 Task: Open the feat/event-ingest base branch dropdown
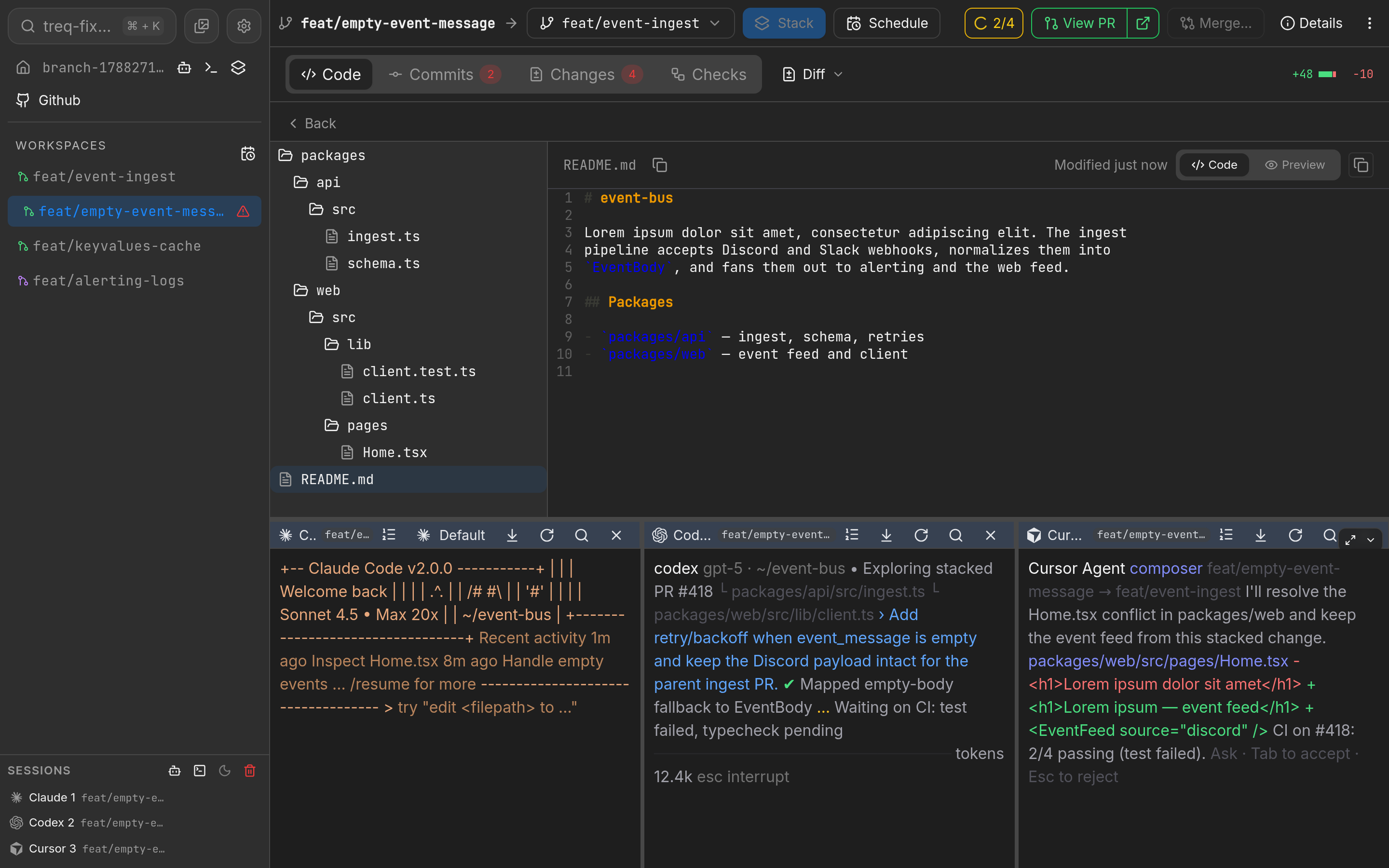[630, 23]
